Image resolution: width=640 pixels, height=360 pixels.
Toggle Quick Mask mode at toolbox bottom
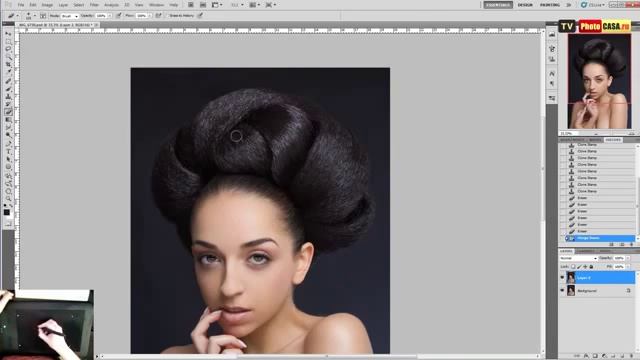pyautogui.click(x=8, y=224)
